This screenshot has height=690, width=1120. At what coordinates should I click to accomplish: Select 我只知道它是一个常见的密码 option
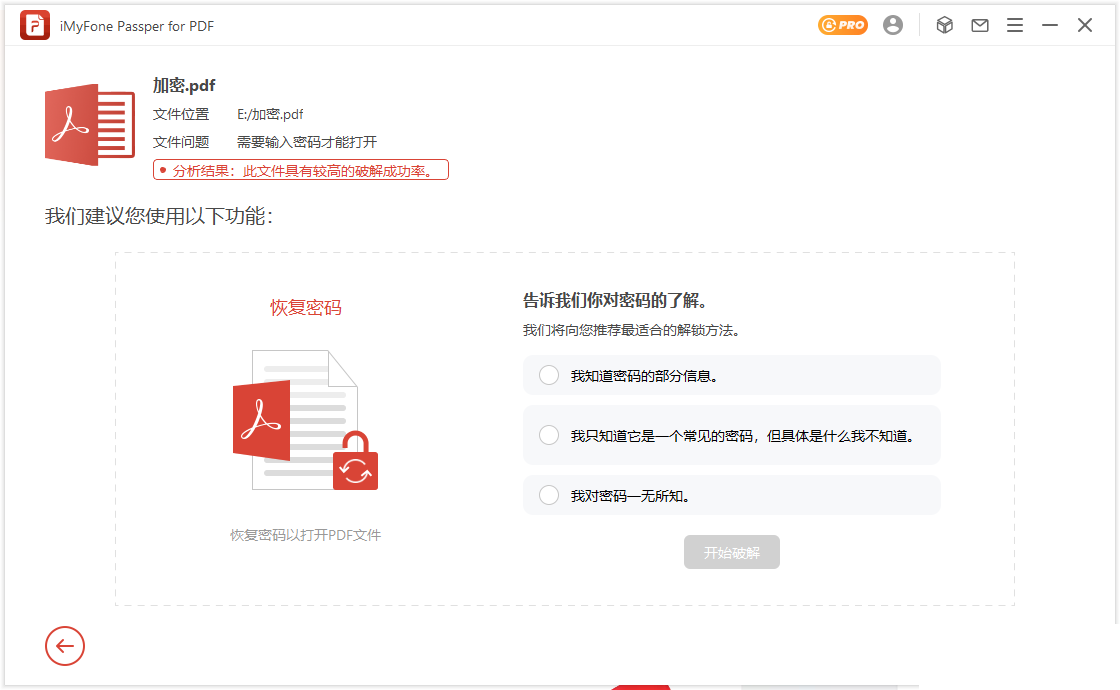click(549, 435)
